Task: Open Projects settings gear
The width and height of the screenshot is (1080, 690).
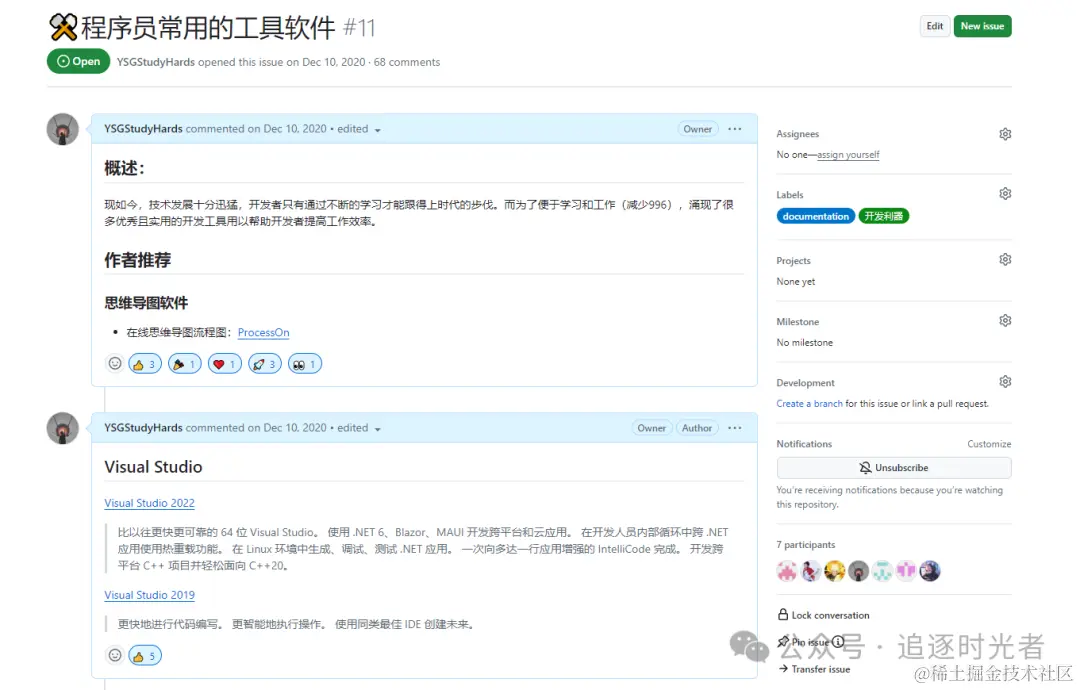Action: tap(1005, 260)
